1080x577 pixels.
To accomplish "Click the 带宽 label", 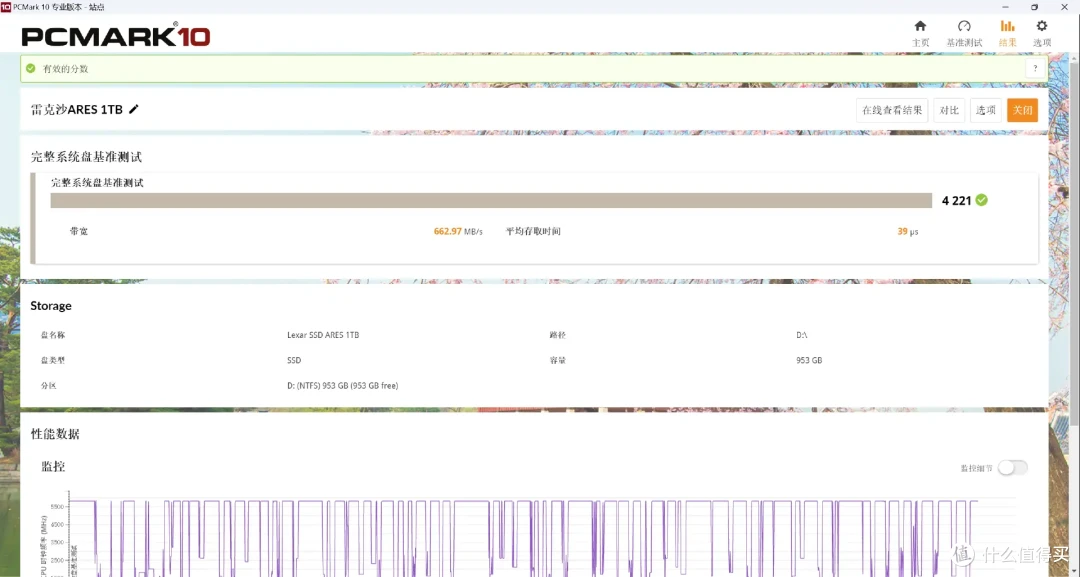I will tap(79, 231).
